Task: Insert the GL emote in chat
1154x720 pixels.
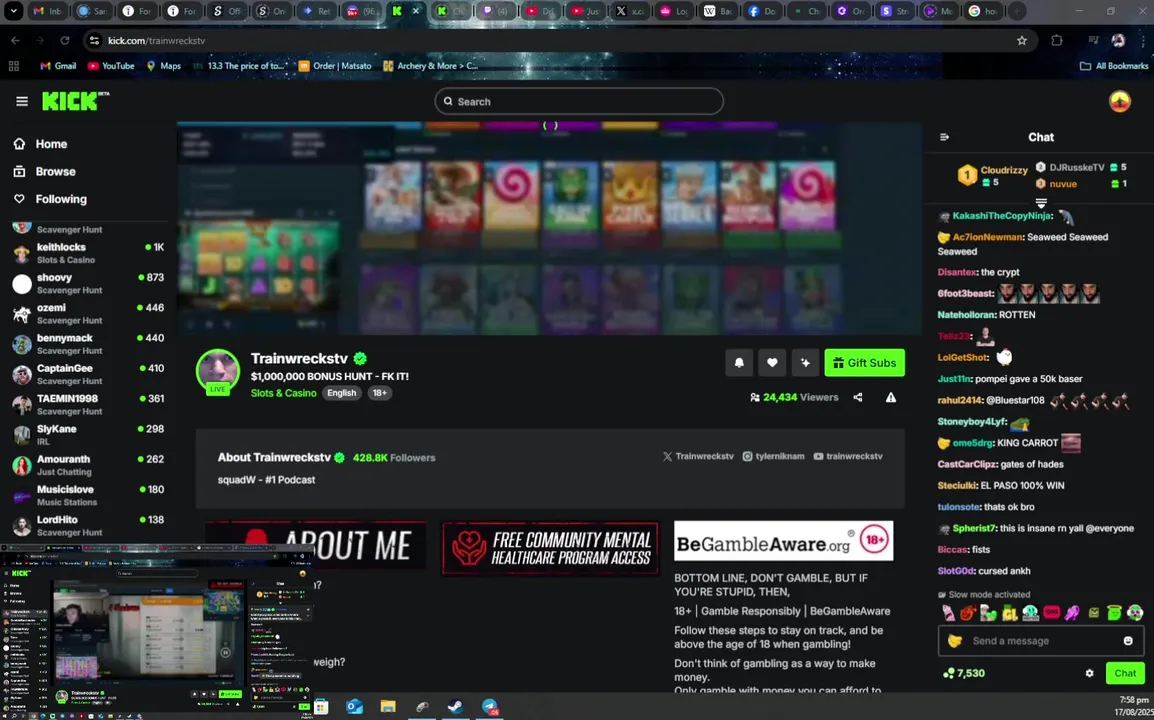Action: 1010,613
